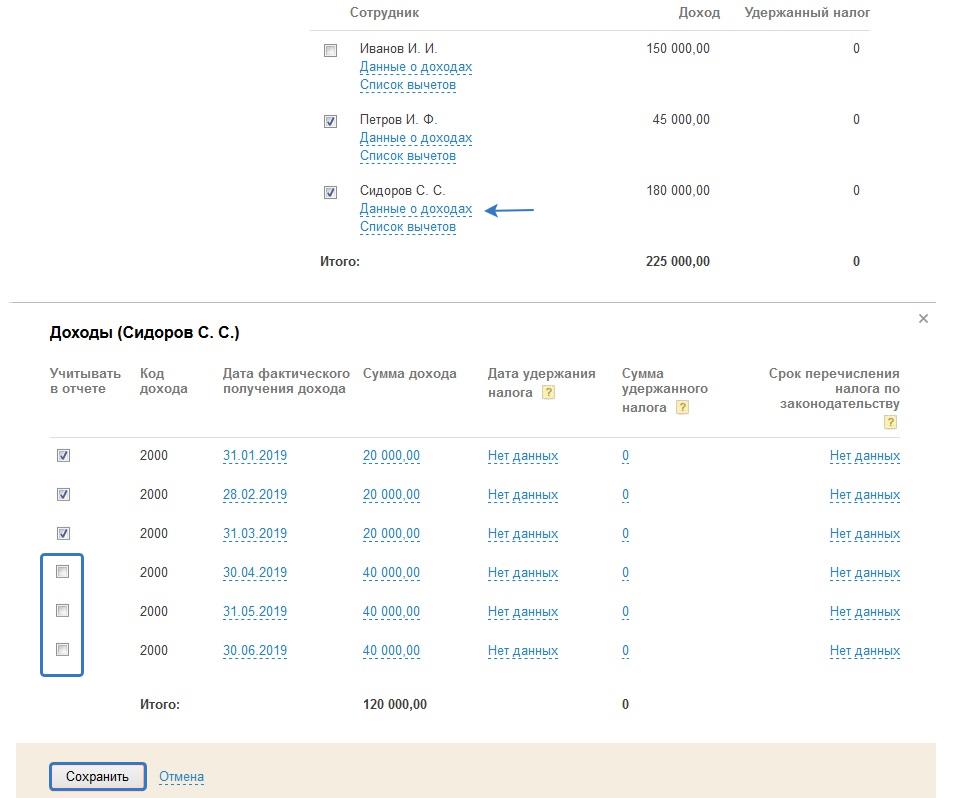Viewport: 954px width, 798px height.
Task: Open Данные о доходах for Сидоров С. С.
Action: [x=415, y=209]
